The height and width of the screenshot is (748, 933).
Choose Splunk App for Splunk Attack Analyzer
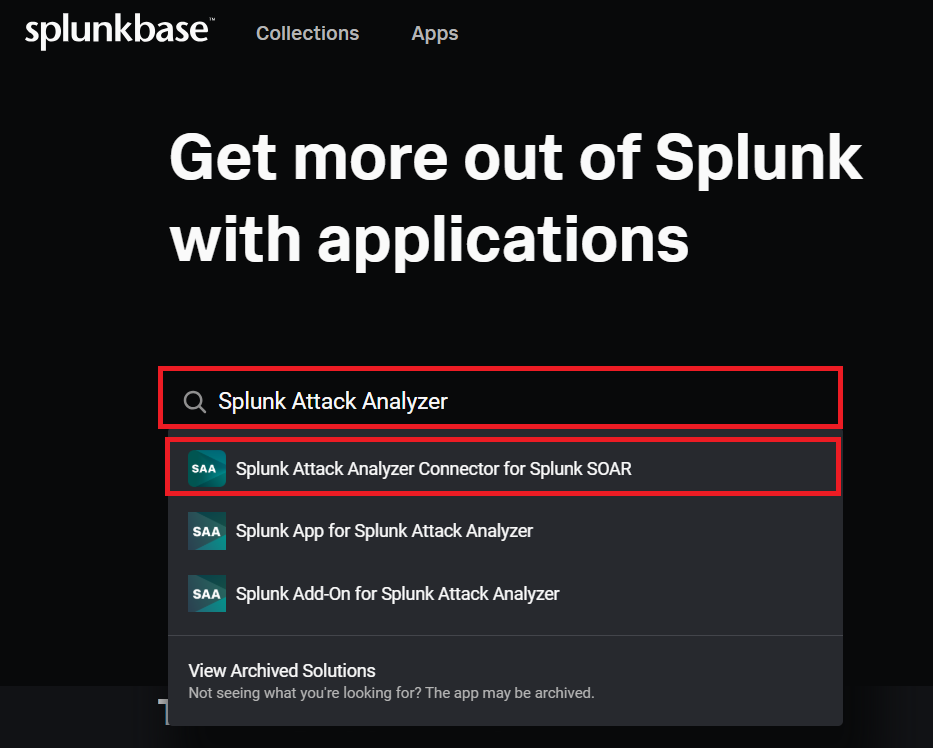coord(384,531)
